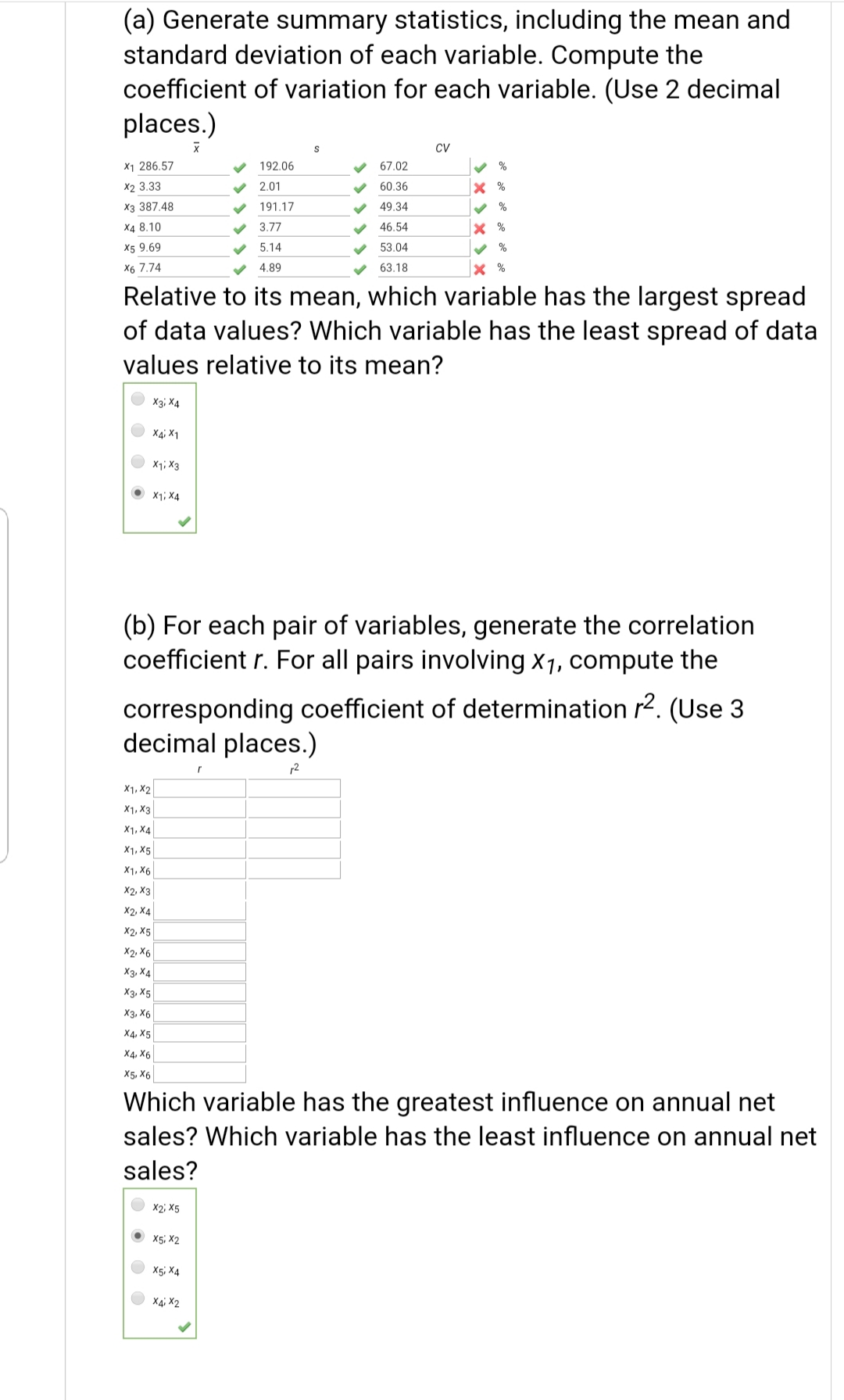844x1400 pixels.
Task: Select the x3; x4 radio option
Action: [139, 399]
